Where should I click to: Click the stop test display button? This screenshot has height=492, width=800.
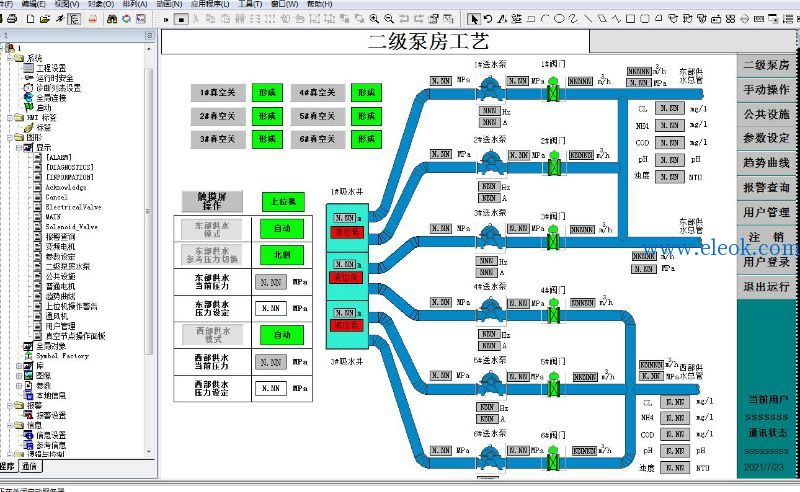pos(181,19)
